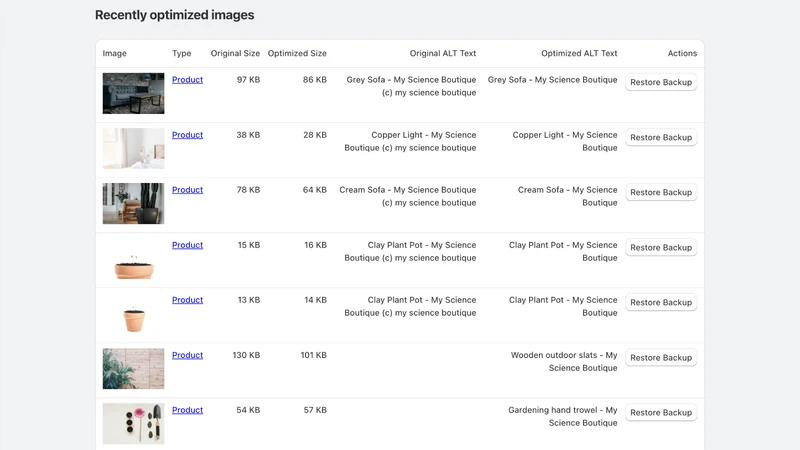Open Product link in Cream Sofa row

[187, 190]
